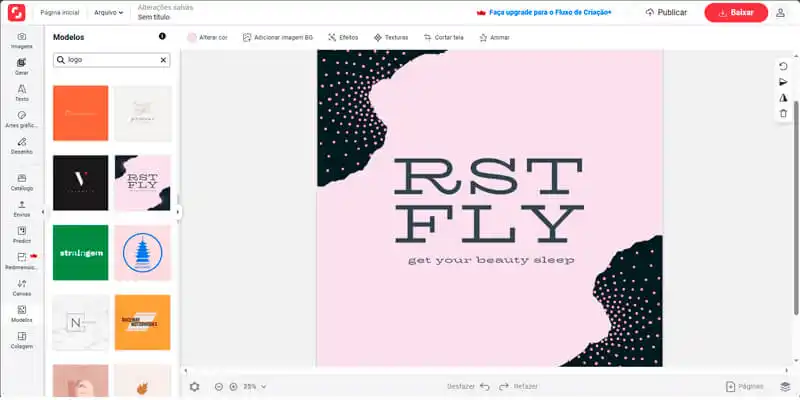
Task: Click the Publicar button
Action: pyautogui.click(x=666, y=13)
